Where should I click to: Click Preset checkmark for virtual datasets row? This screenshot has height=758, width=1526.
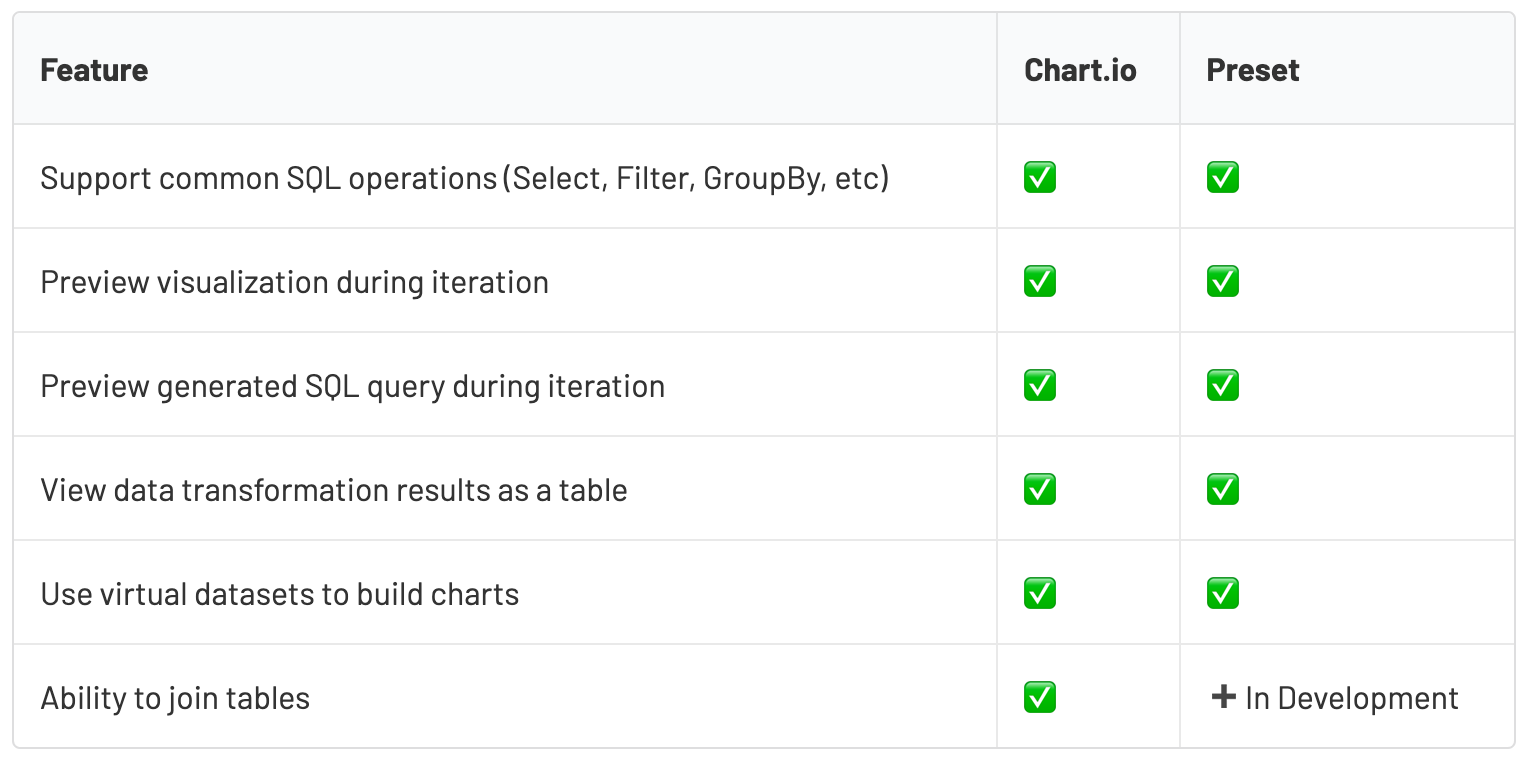pos(1222,594)
